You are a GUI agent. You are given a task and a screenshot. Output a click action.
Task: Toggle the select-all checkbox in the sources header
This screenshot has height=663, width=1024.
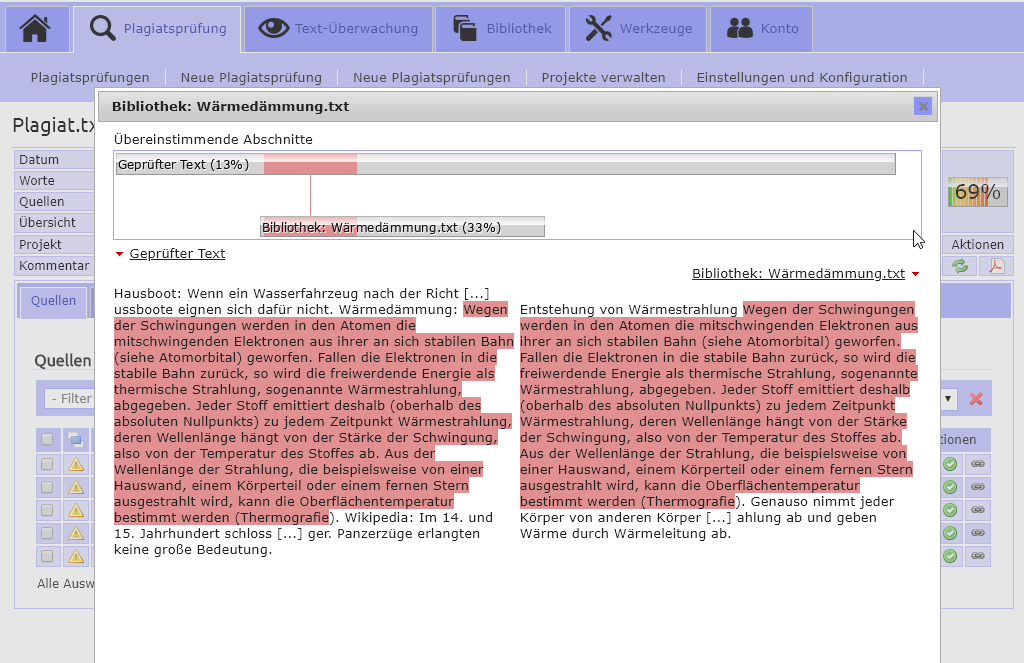tap(47, 440)
